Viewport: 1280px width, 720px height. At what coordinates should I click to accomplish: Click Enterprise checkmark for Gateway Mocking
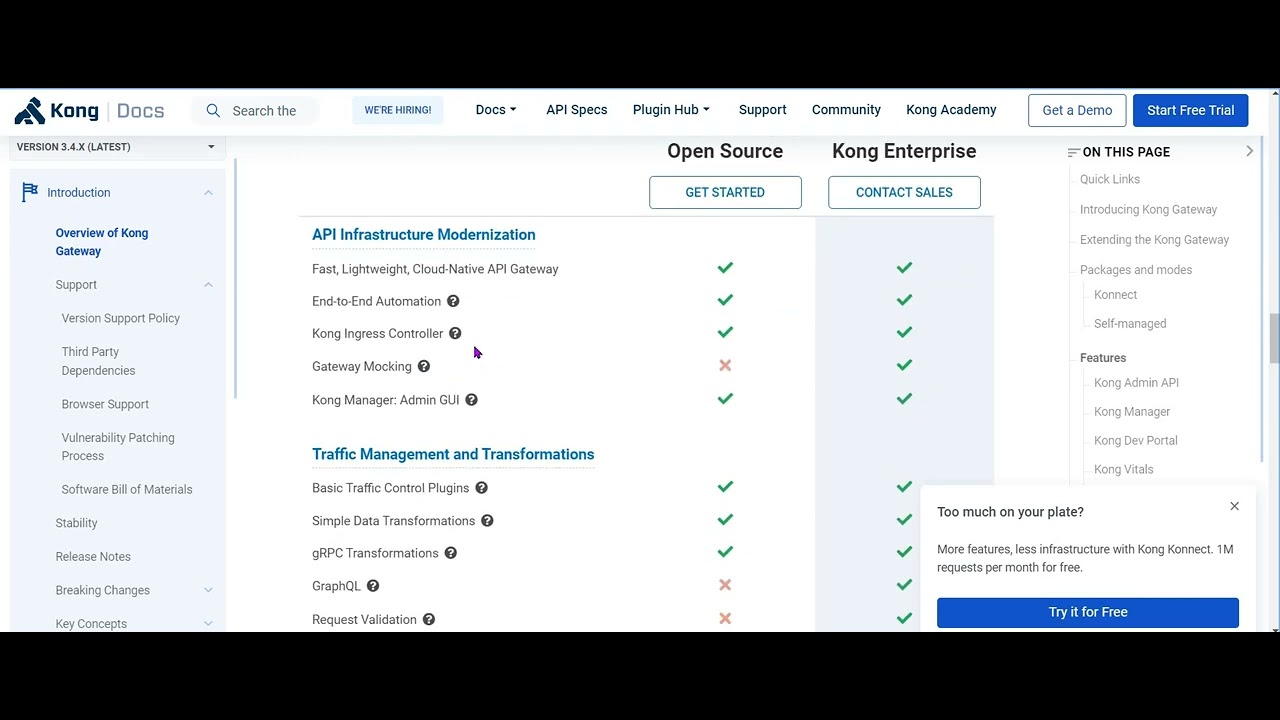tap(904, 365)
